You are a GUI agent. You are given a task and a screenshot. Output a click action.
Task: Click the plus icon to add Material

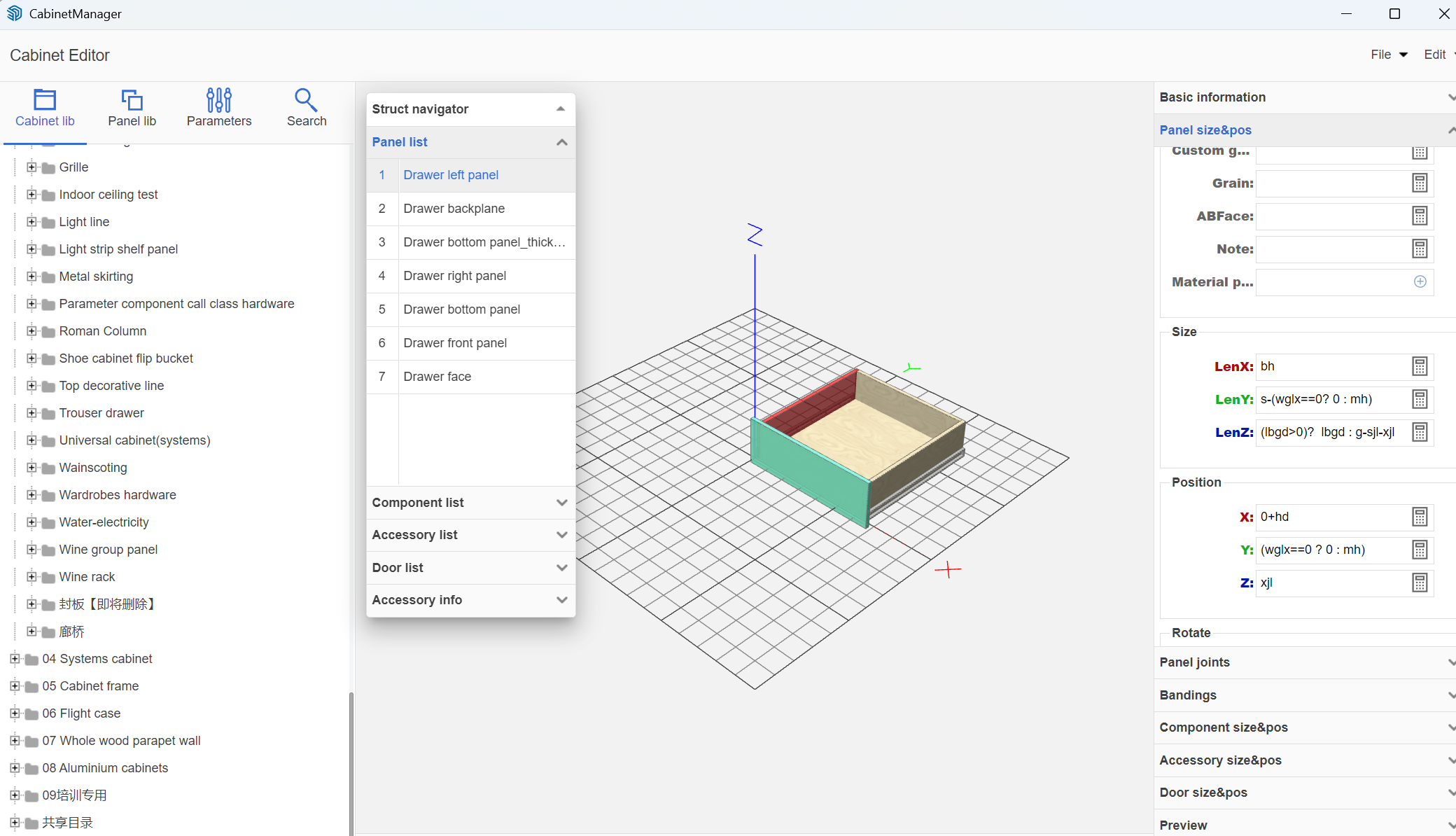[1420, 281]
